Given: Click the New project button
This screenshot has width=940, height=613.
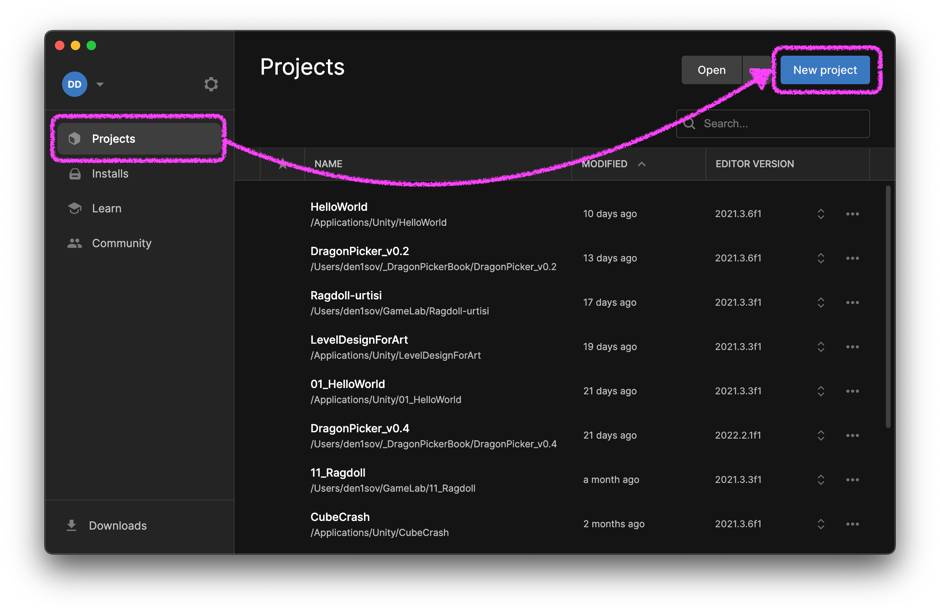Looking at the screenshot, I should click(x=825, y=70).
